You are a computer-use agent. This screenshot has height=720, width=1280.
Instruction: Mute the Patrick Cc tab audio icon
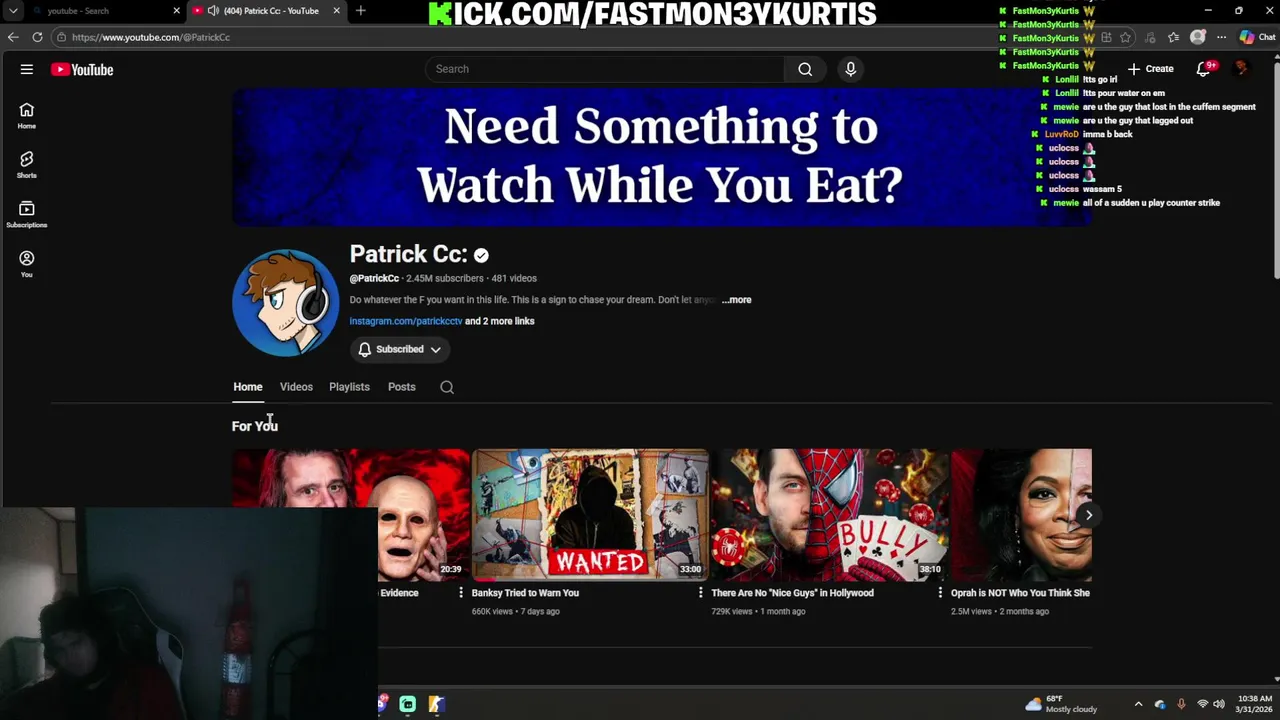213,11
